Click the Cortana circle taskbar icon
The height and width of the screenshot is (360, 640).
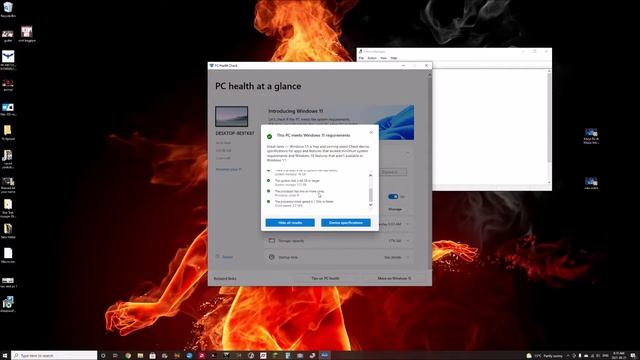[x=103, y=356]
